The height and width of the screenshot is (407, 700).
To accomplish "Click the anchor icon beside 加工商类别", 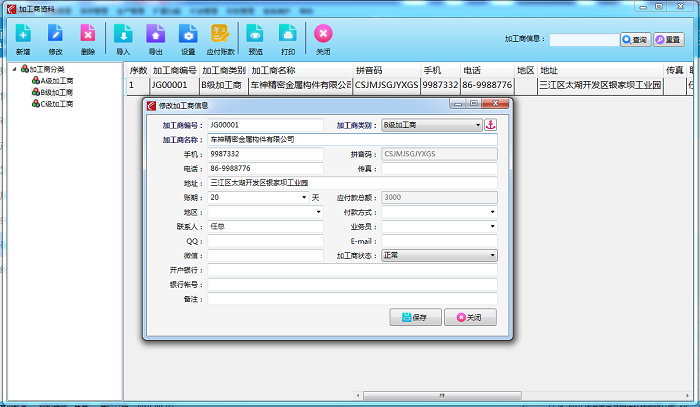I will [491, 125].
